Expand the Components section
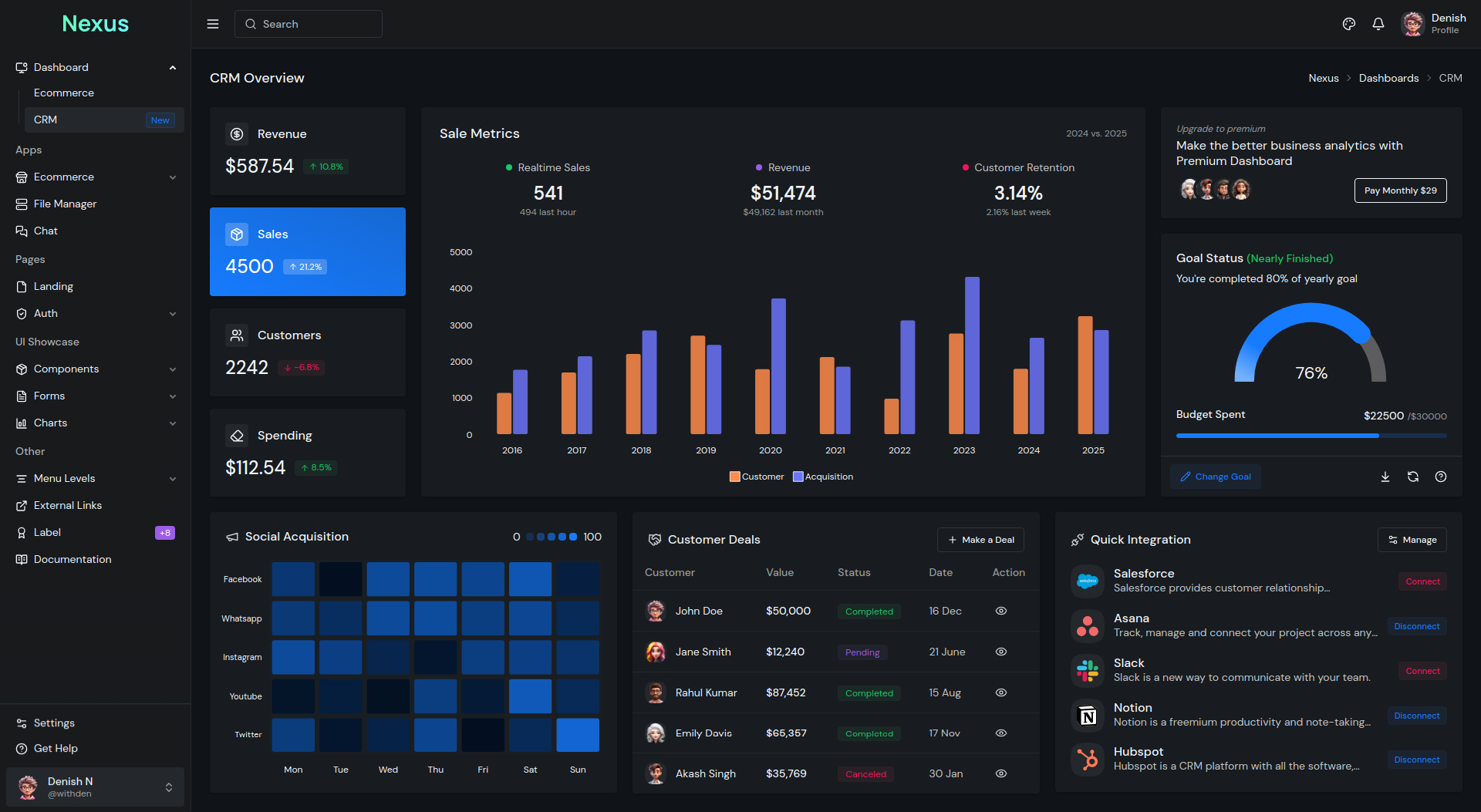The image size is (1481, 812). click(66, 369)
